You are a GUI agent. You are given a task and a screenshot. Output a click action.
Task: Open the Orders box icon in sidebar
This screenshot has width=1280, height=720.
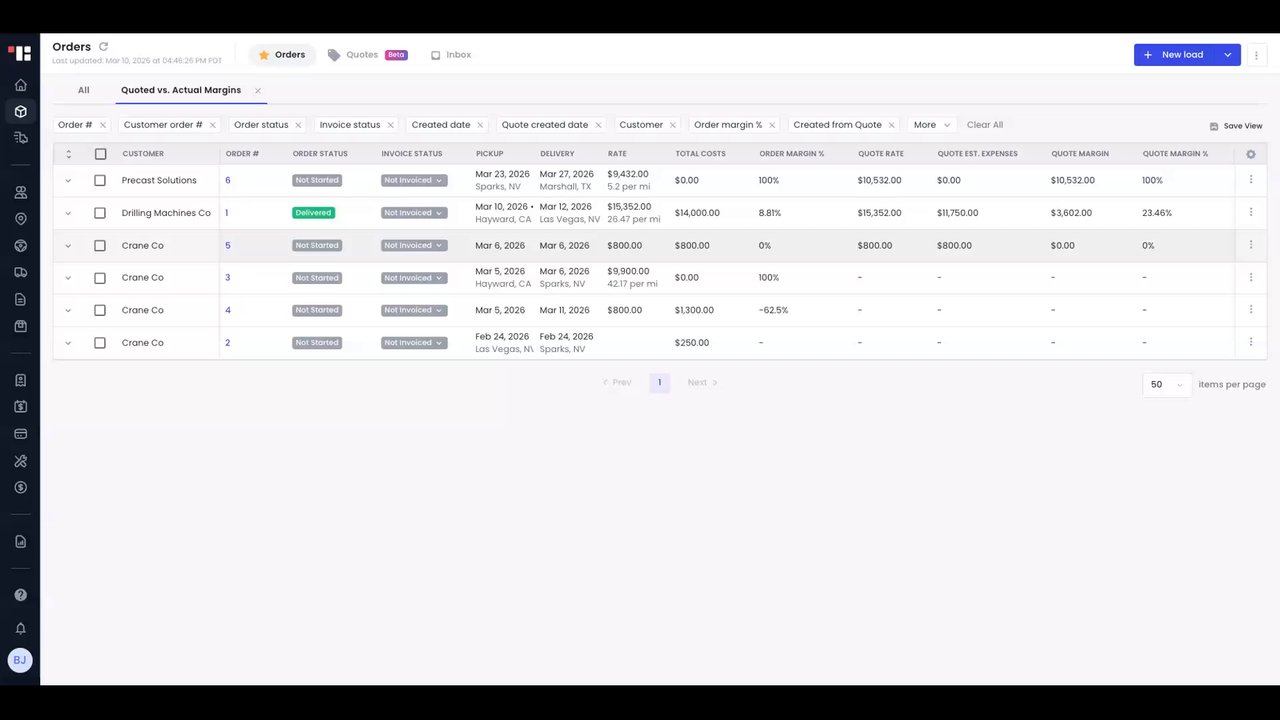coord(20,111)
